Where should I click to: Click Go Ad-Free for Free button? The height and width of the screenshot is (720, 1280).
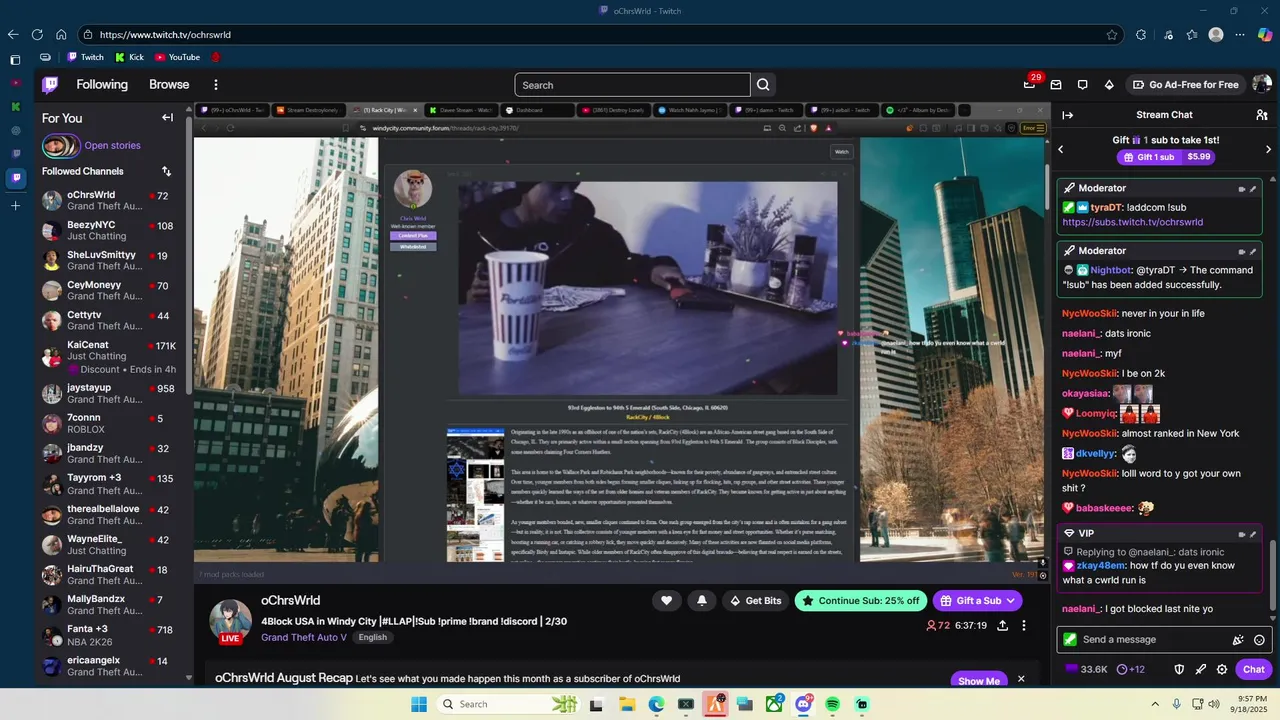point(1185,85)
